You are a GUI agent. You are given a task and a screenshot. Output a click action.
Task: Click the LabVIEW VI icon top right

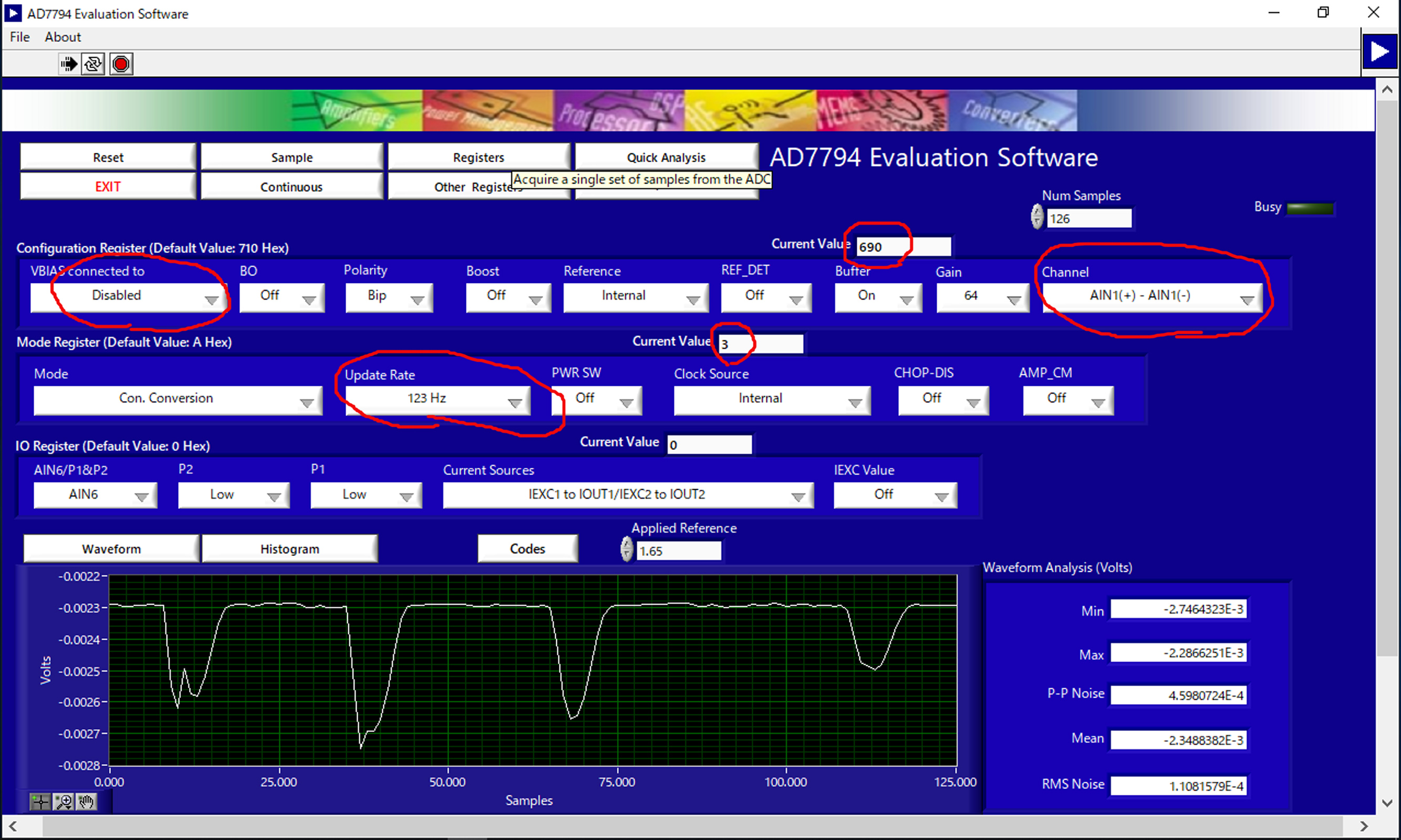(1379, 51)
